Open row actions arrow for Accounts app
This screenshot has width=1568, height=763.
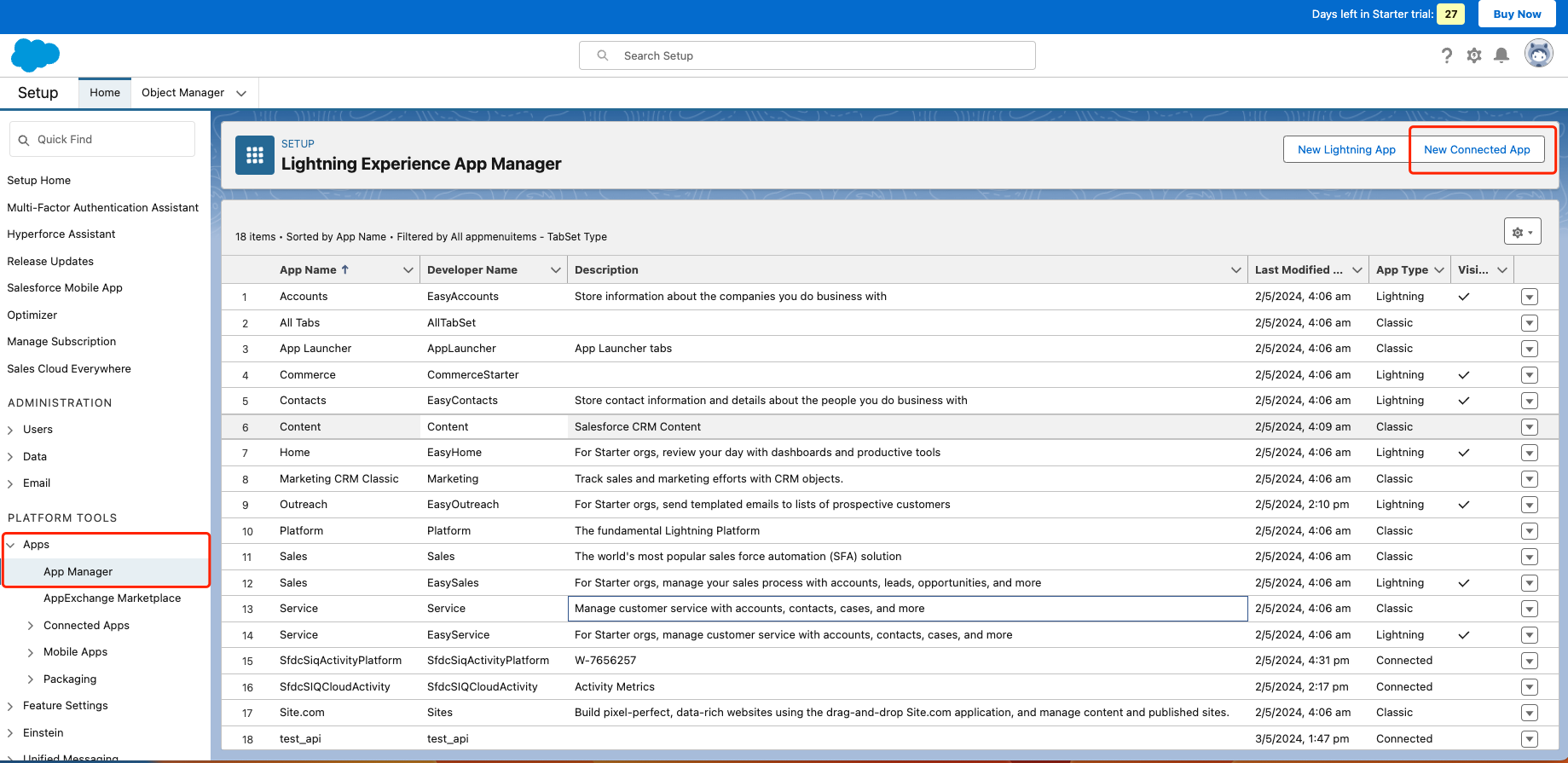click(x=1530, y=297)
